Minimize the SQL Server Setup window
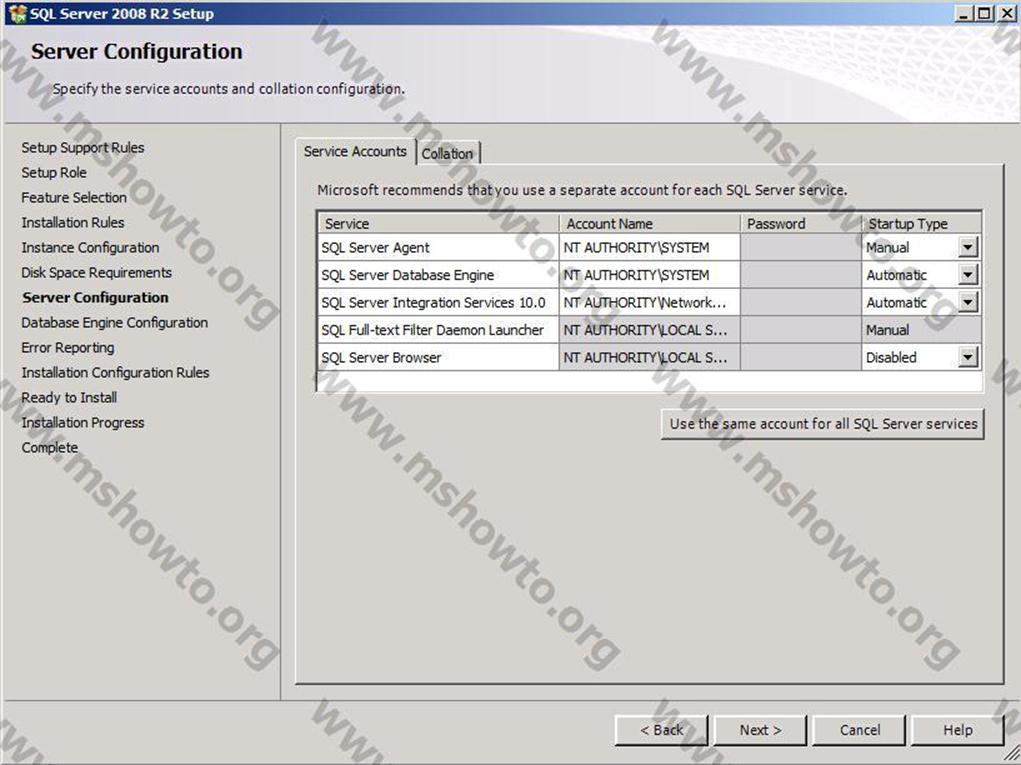Image resolution: width=1021 pixels, height=765 pixels. (x=964, y=13)
